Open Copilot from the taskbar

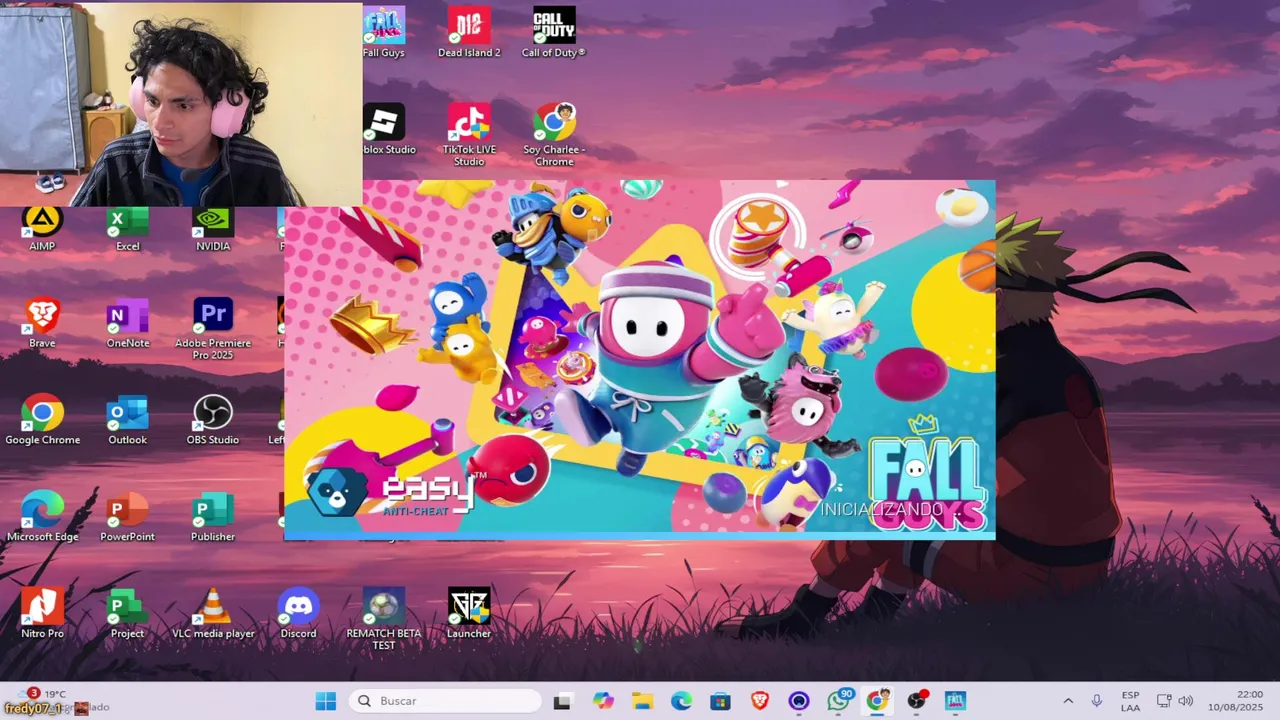pos(603,701)
